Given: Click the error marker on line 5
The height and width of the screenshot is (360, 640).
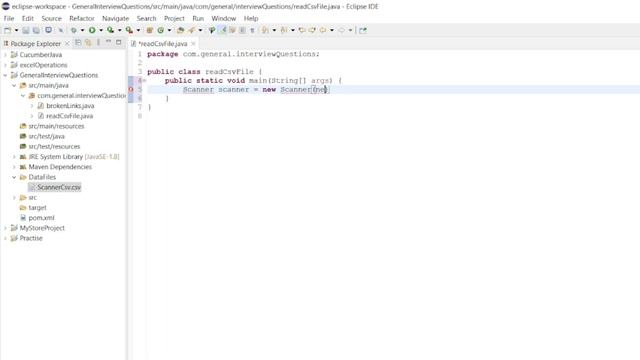Looking at the screenshot, I should [x=131, y=89].
